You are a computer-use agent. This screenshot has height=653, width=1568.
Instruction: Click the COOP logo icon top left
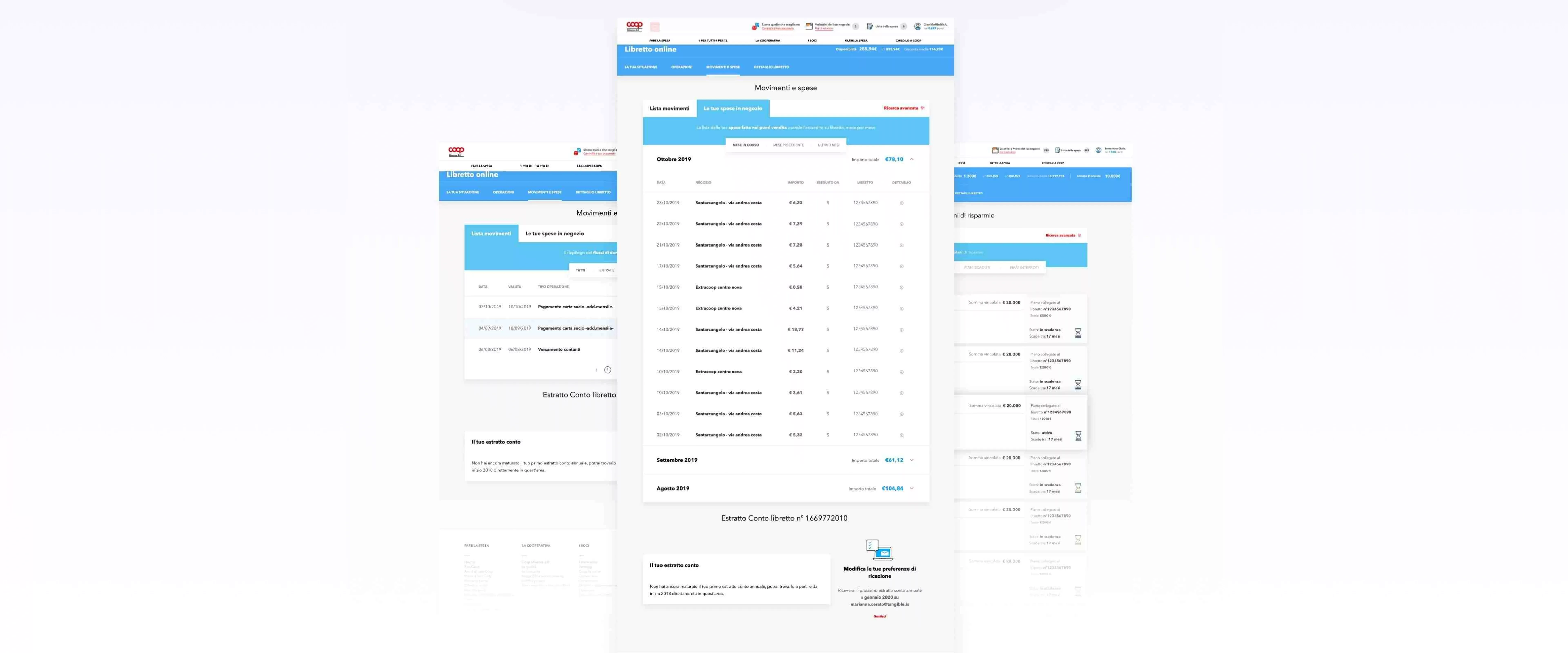[634, 25]
